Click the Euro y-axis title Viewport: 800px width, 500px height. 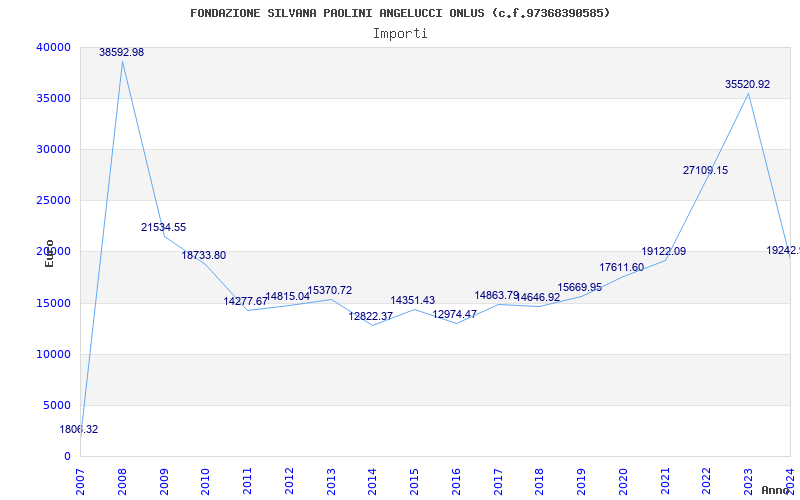[x=49, y=254]
